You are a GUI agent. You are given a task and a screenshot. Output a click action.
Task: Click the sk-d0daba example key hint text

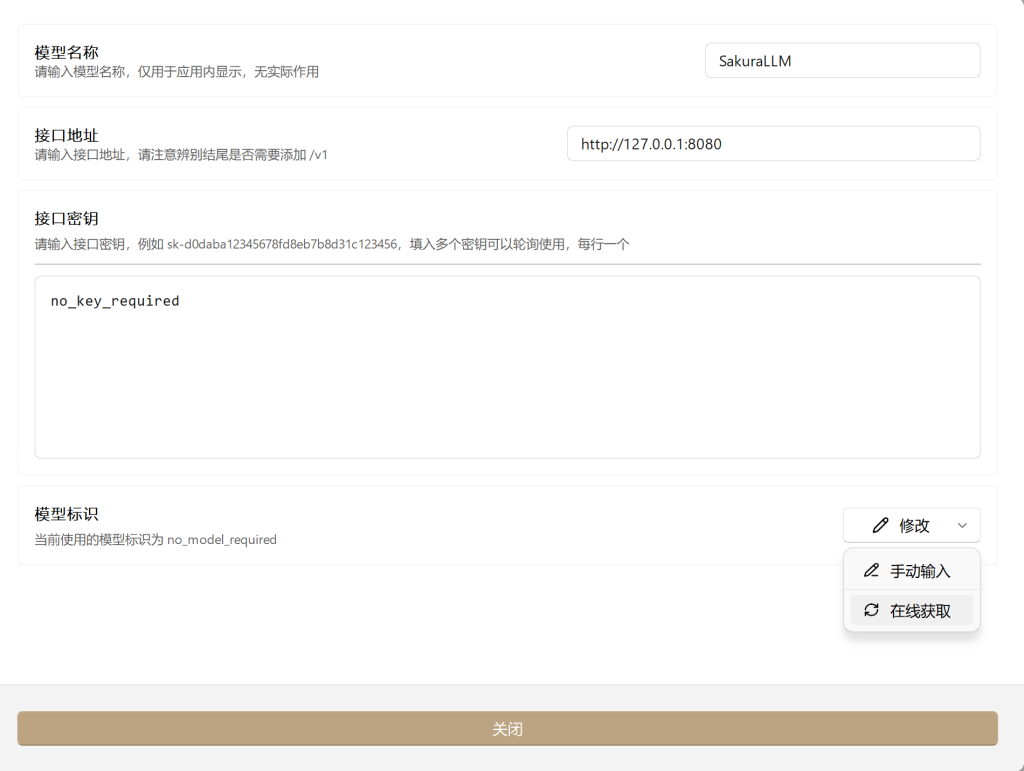pyautogui.click(x=282, y=244)
